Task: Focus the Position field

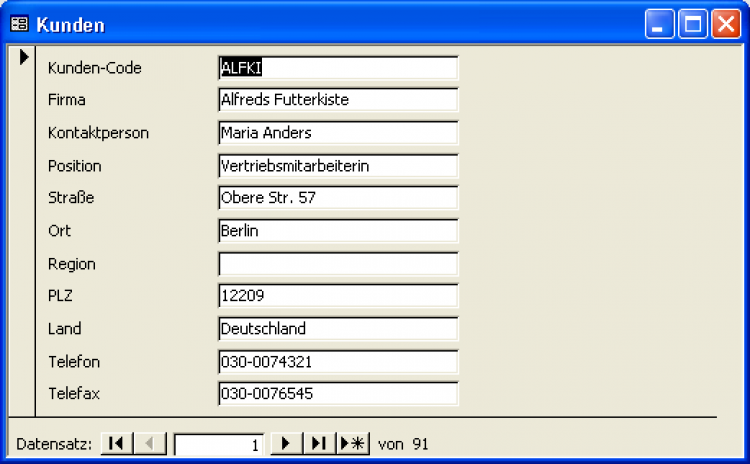Action: point(337,166)
